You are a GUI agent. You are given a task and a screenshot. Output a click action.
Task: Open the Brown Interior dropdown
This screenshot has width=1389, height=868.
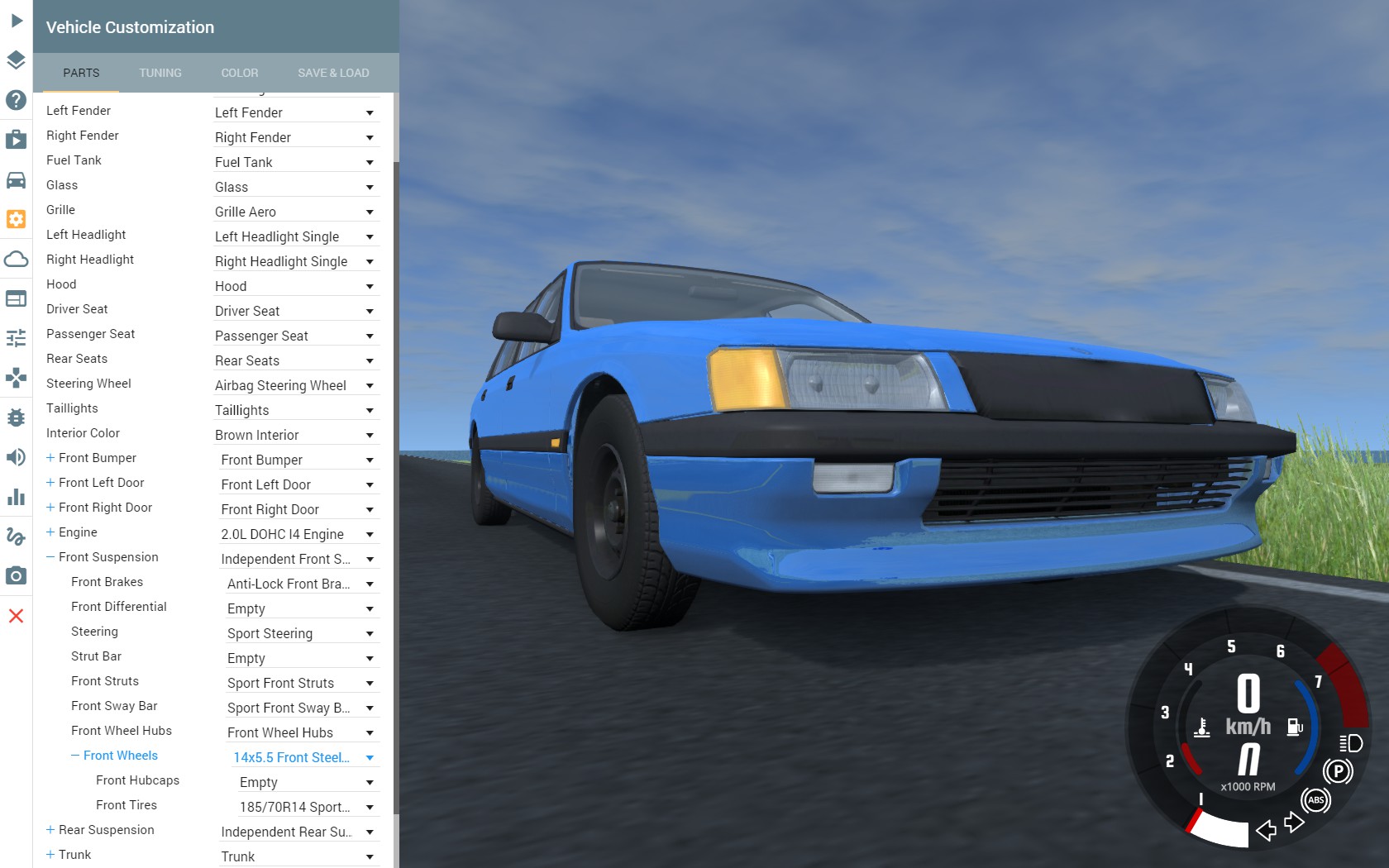pos(296,435)
